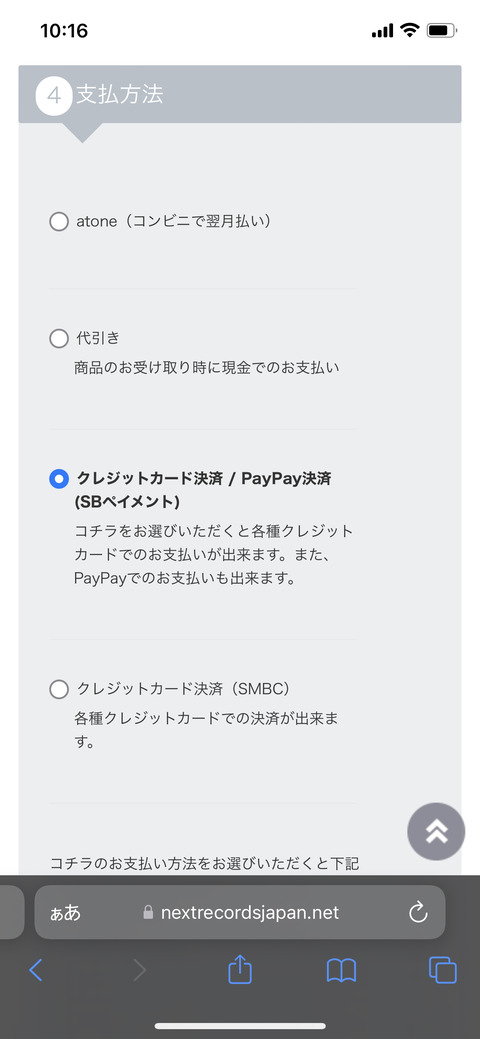Open the ぁあ reader and text size menu
Viewport: 480px width, 1039px height.
tap(65, 912)
